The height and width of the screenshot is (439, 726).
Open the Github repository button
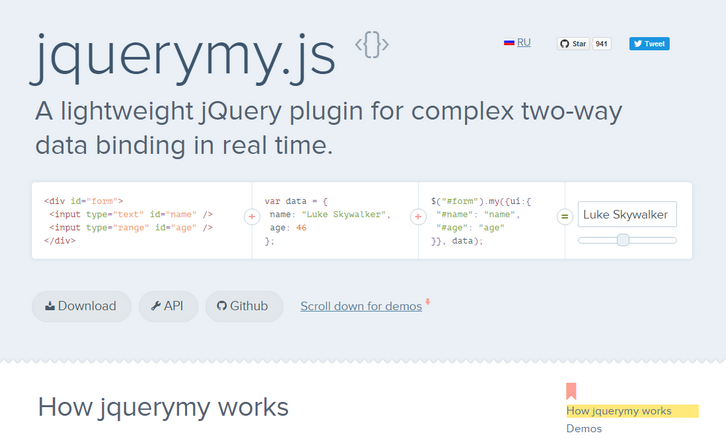coord(244,306)
